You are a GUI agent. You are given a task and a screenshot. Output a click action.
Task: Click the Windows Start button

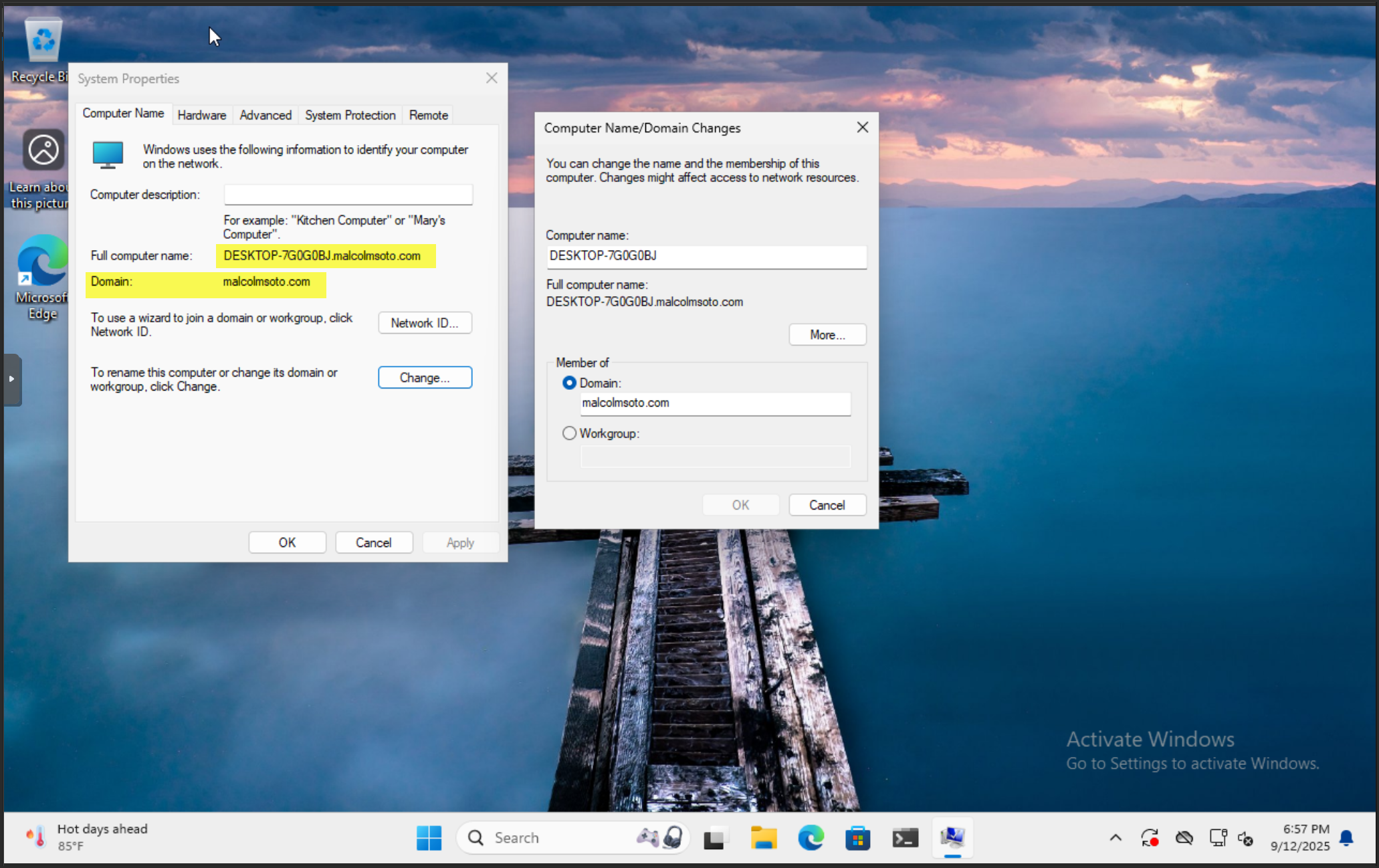429,837
